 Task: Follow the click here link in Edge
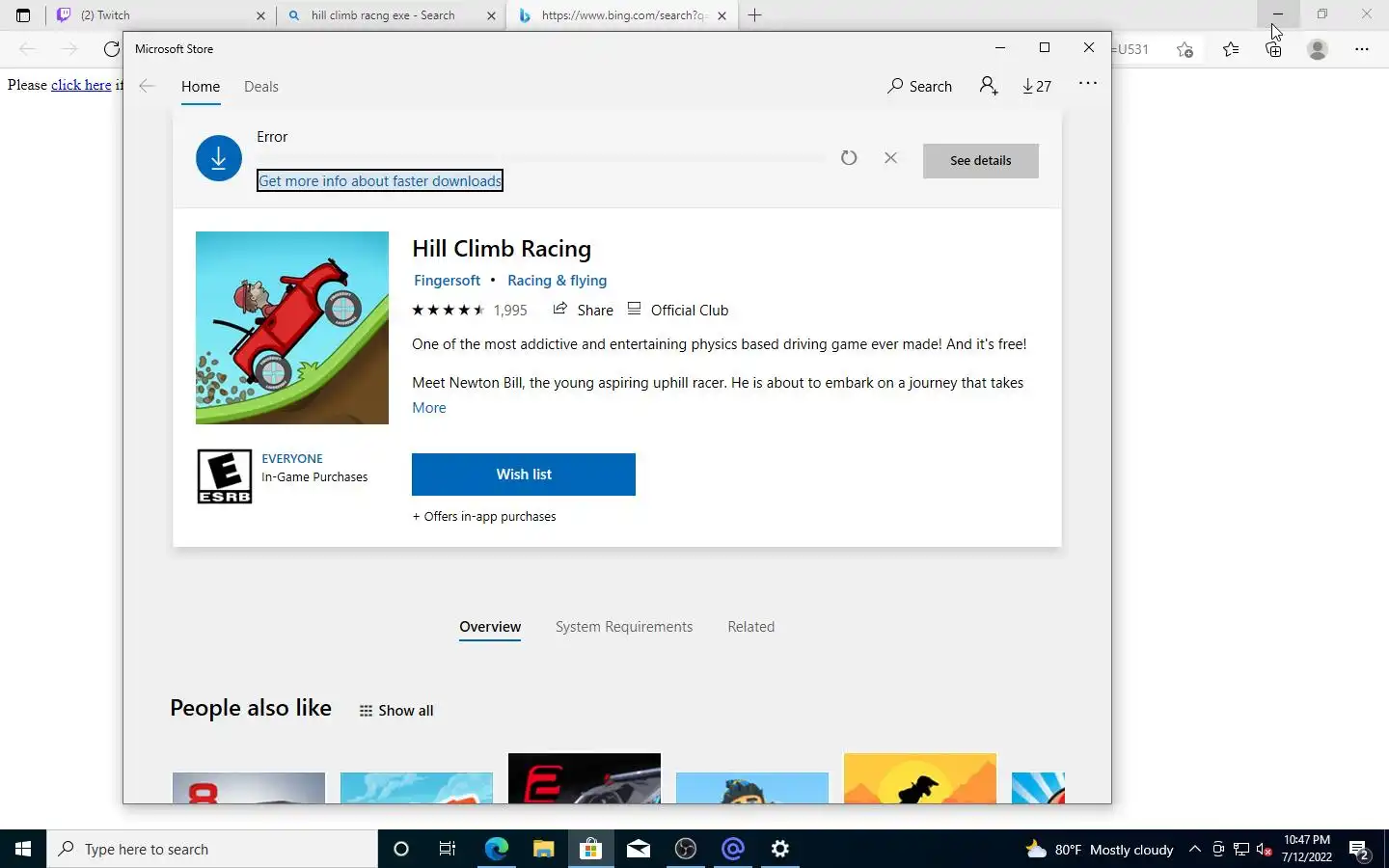[81, 85]
